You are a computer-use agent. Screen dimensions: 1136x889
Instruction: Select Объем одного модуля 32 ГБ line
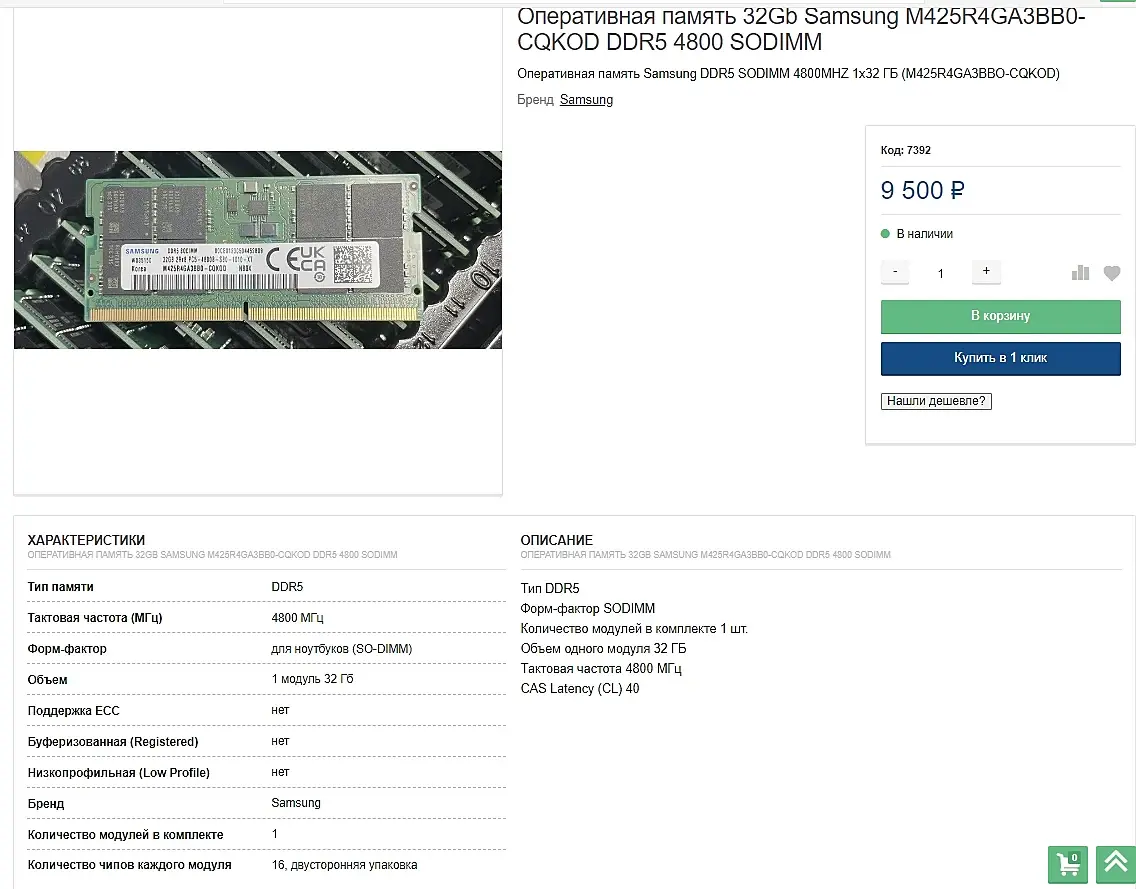[x=603, y=648]
